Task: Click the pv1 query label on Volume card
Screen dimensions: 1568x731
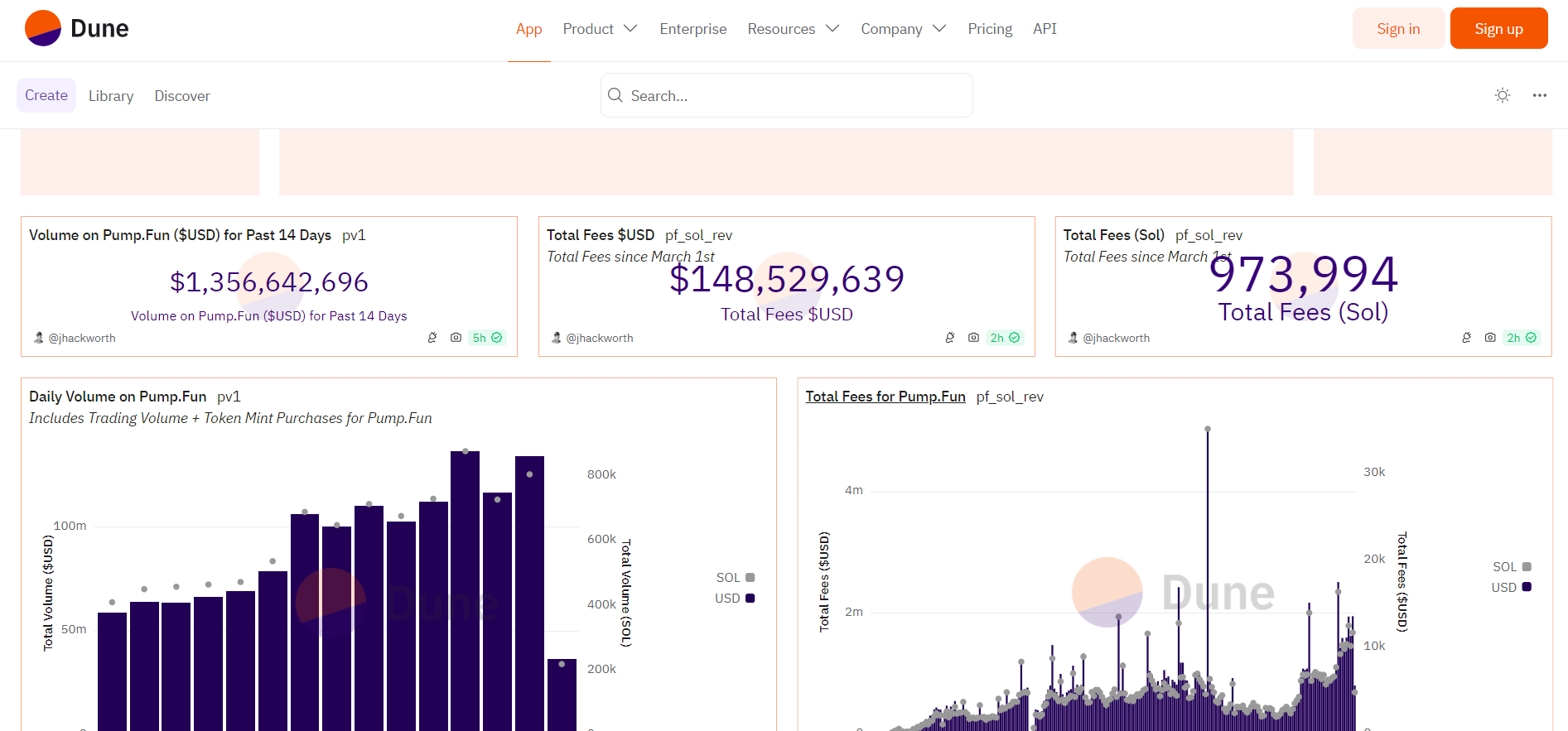Action: tap(354, 235)
